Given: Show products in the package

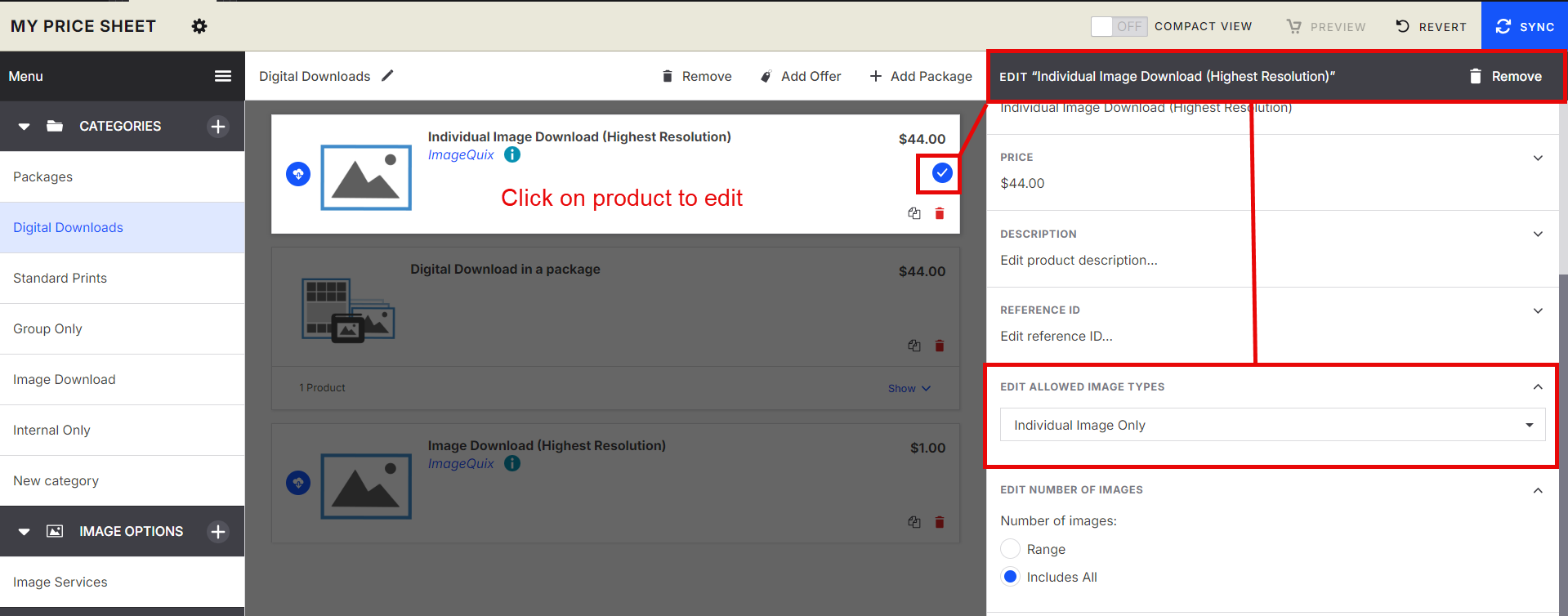Looking at the screenshot, I should [x=909, y=388].
